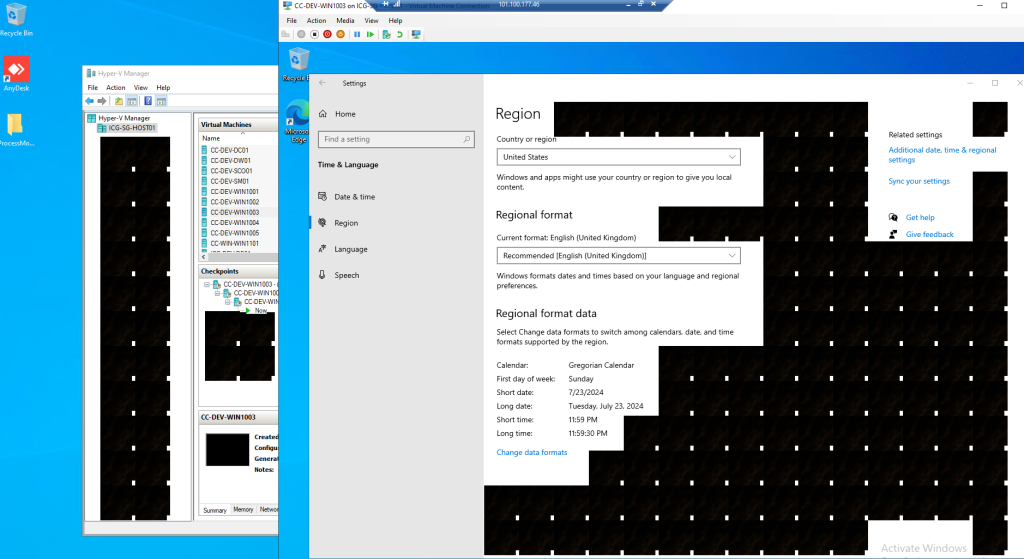Open the View menu in VM Connection window
The image size is (1024, 559).
tap(371, 20)
